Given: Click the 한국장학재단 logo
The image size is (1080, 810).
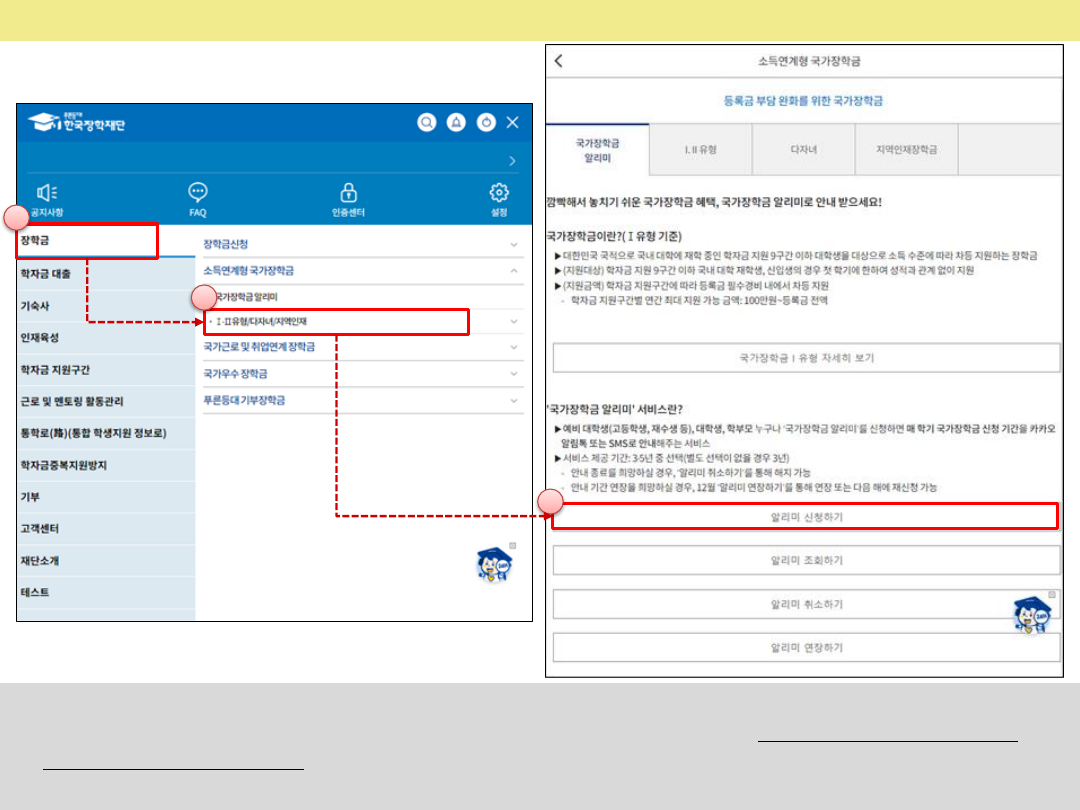Looking at the screenshot, I should 78,123.
